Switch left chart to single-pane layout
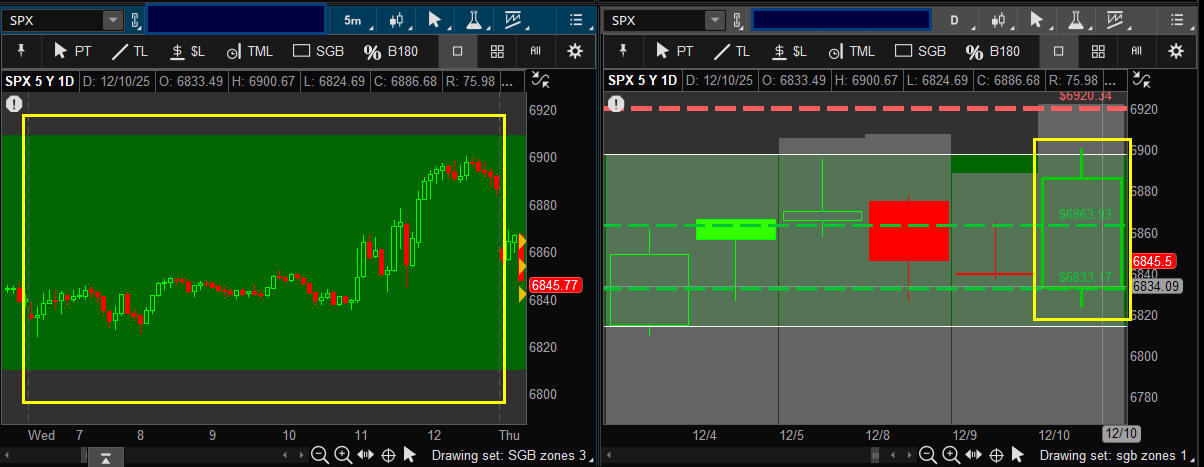Viewport: 1204px width, 467px height. click(x=457, y=51)
